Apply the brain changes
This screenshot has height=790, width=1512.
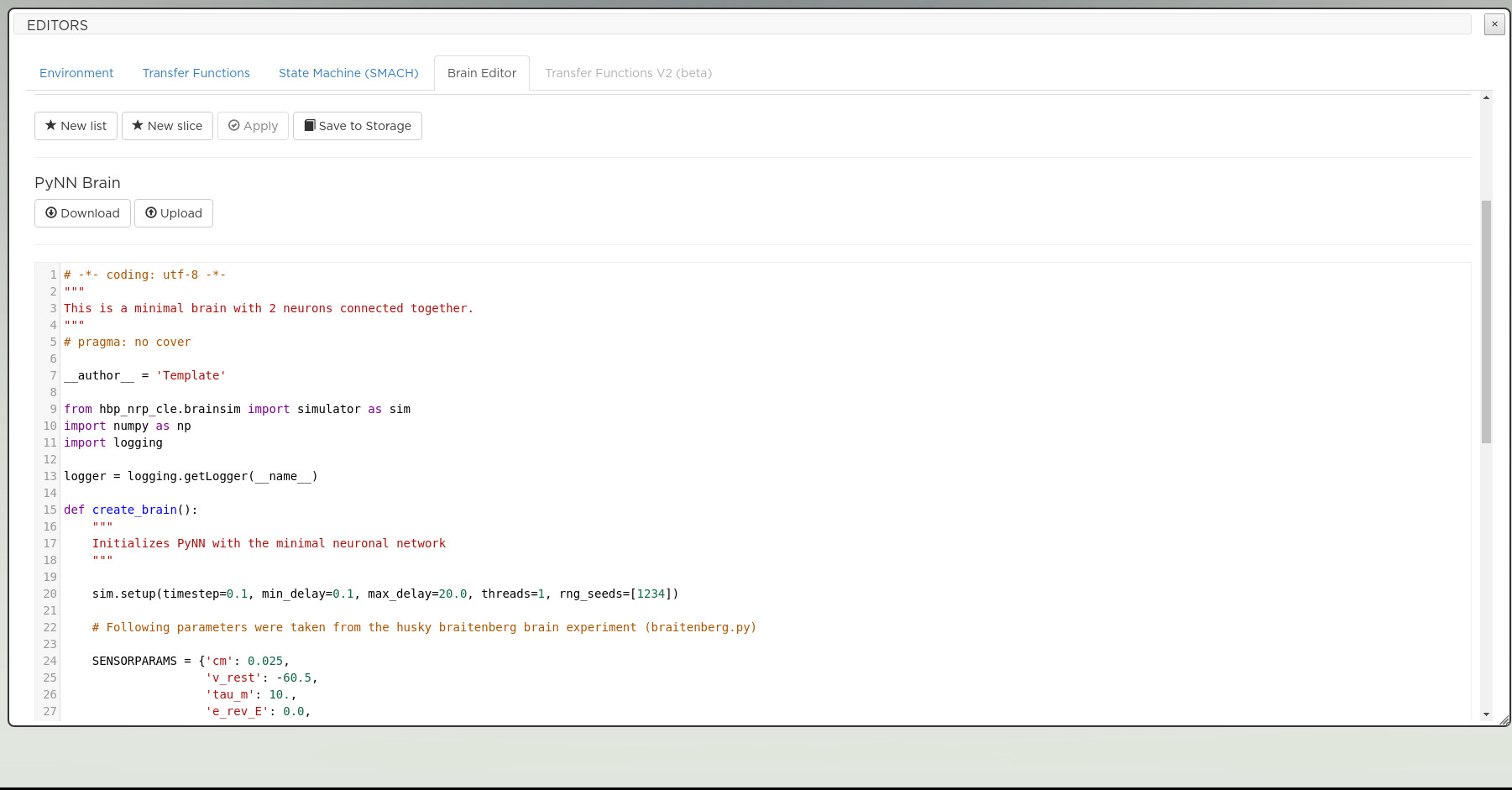pos(253,126)
